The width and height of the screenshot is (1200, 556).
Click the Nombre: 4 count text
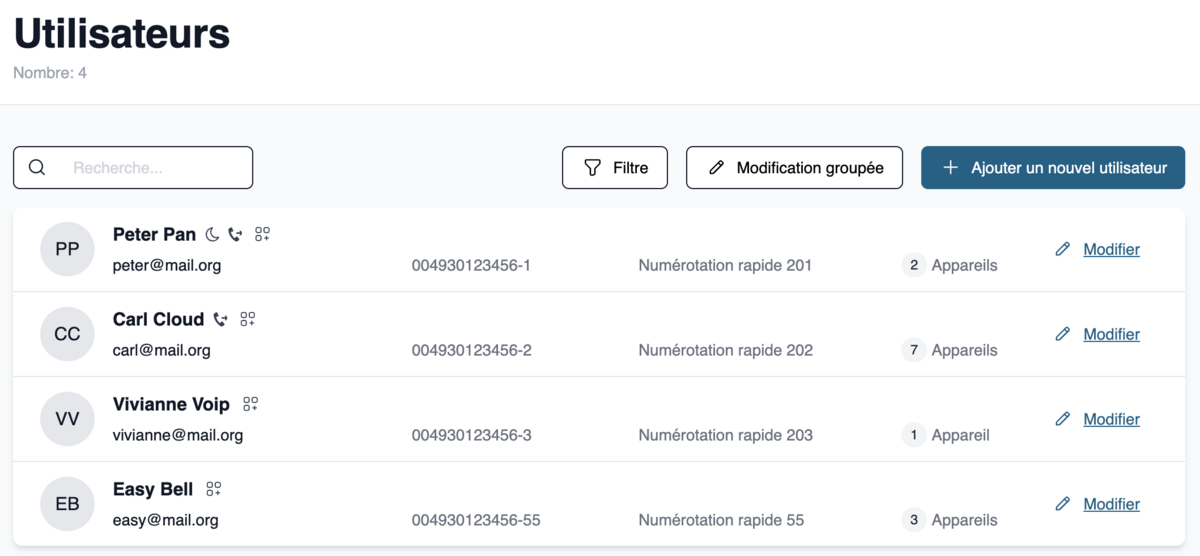[50, 73]
